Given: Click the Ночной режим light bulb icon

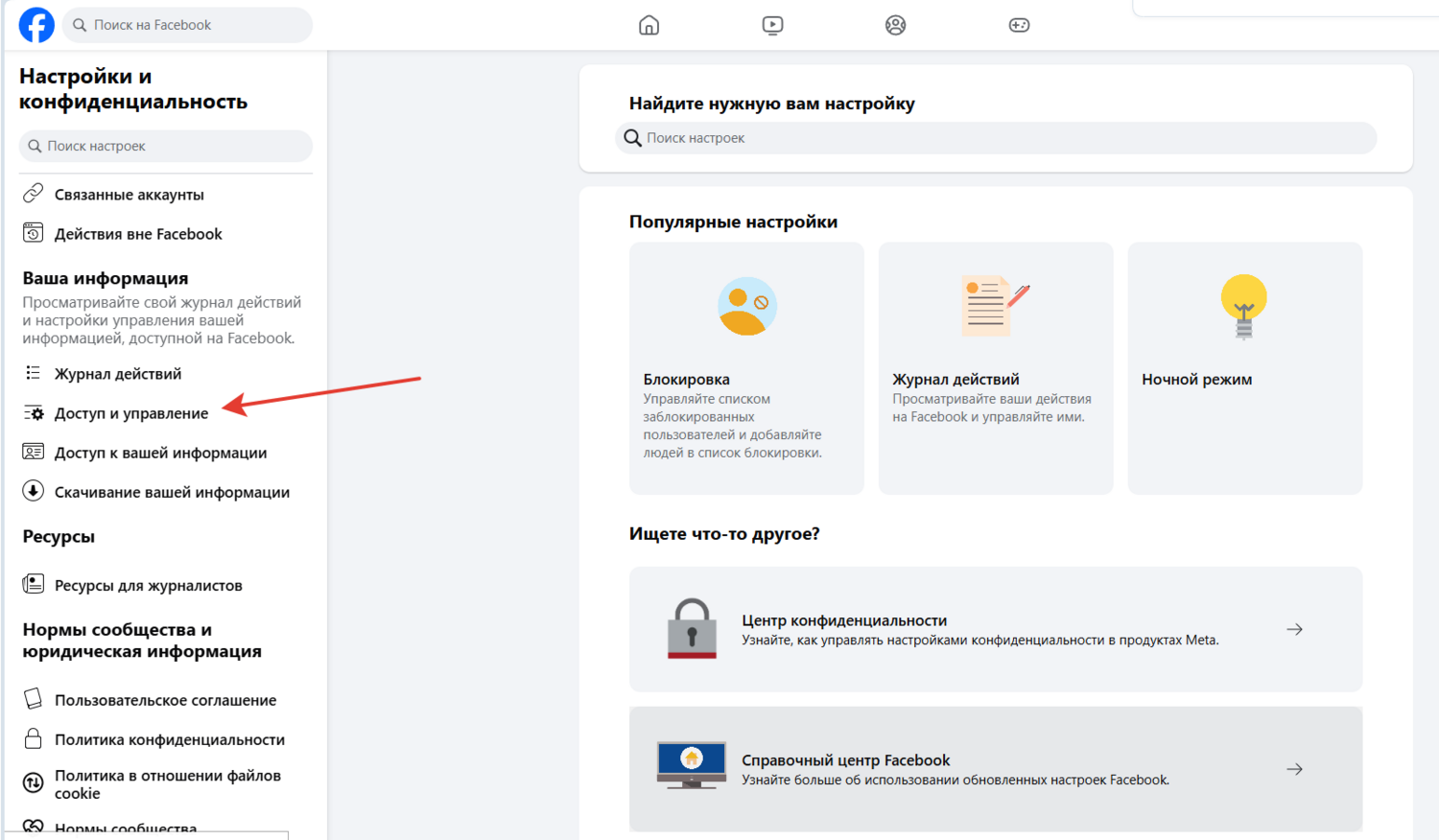Looking at the screenshot, I should point(1243,307).
